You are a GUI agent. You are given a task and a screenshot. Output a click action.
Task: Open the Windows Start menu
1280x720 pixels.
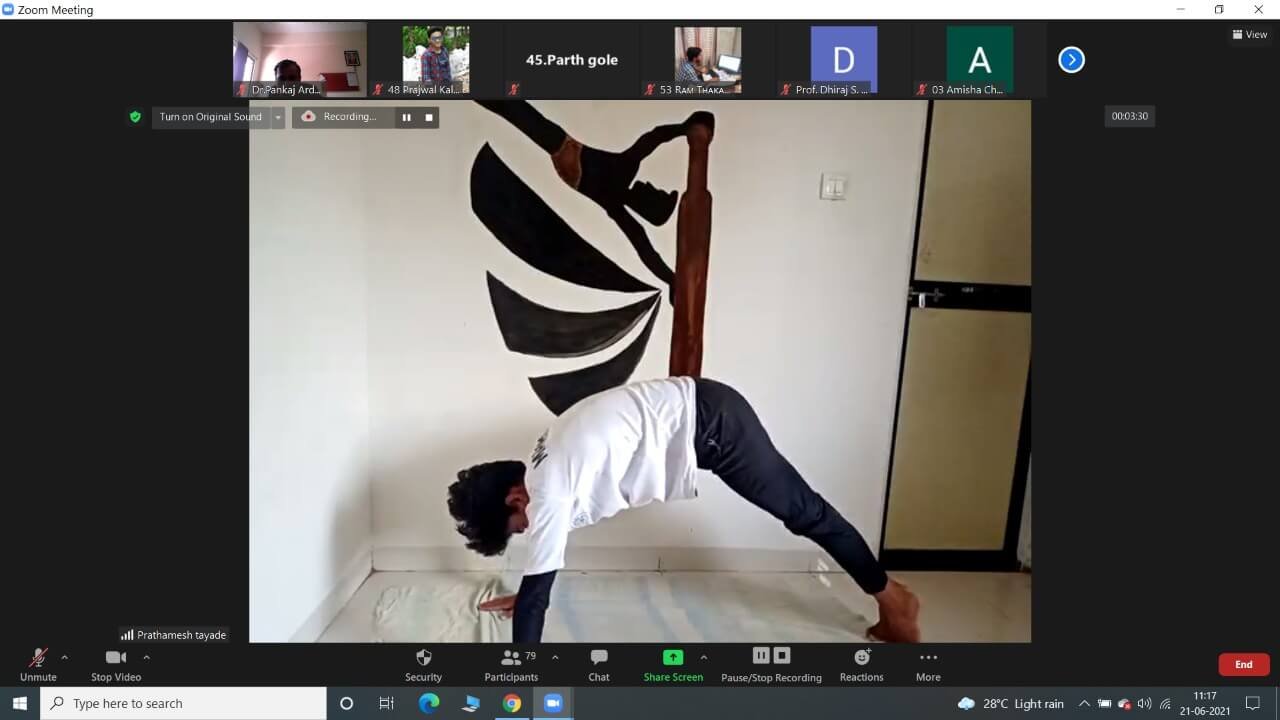[20, 703]
